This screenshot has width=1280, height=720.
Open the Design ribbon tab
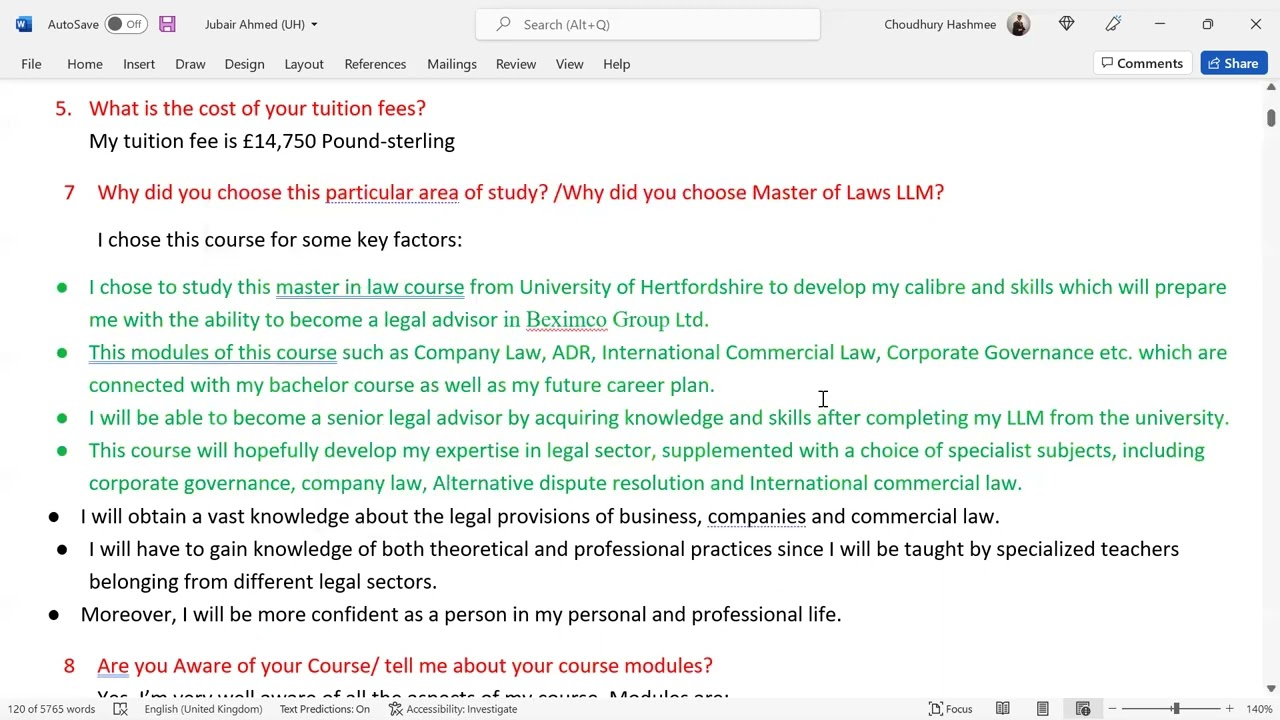[244, 63]
